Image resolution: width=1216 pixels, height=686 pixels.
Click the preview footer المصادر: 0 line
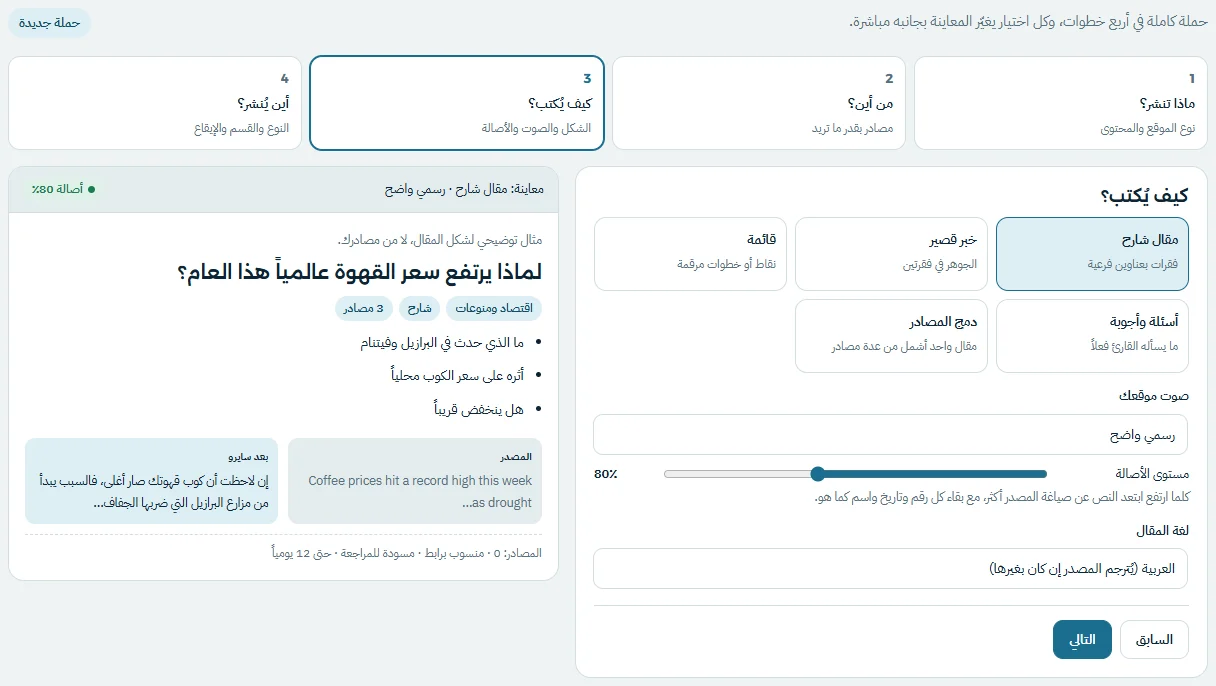point(407,553)
